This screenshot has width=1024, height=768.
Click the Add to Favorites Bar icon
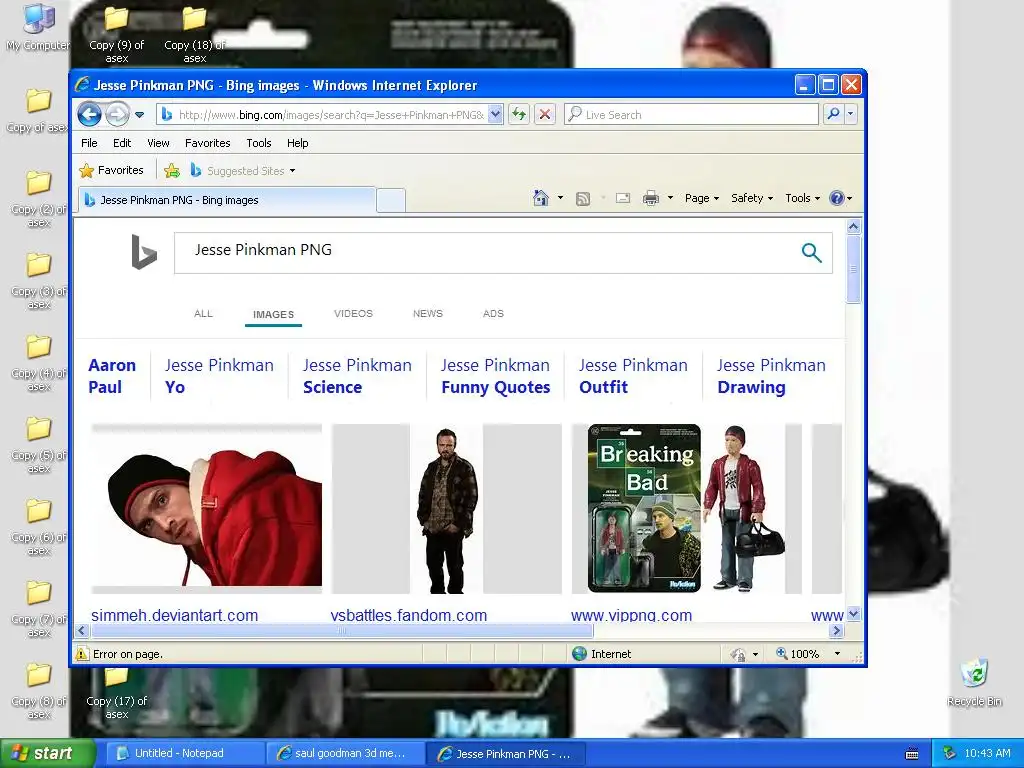(x=172, y=170)
